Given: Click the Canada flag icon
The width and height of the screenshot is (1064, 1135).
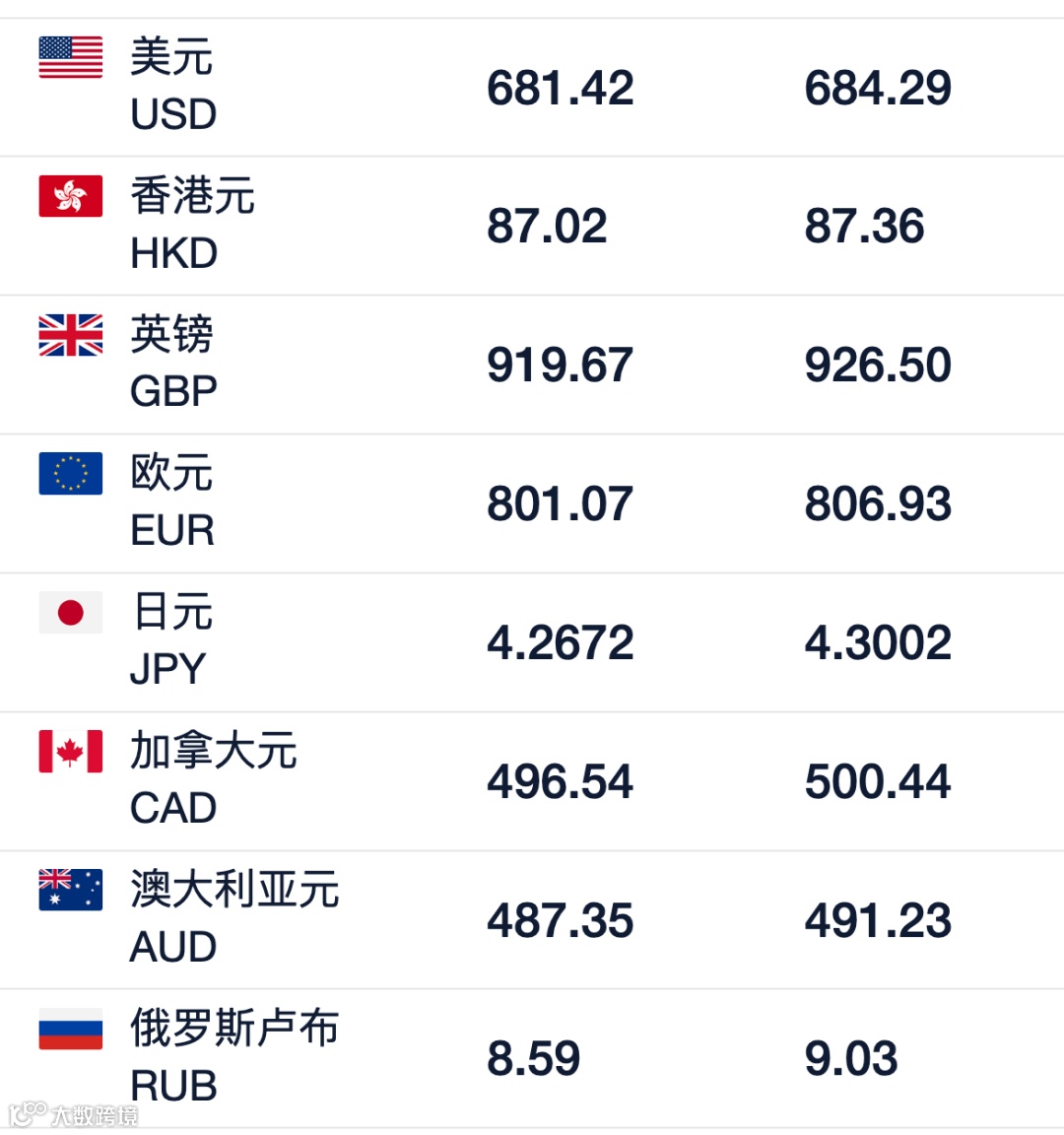Looking at the screenshot, I should click(70, 752).
